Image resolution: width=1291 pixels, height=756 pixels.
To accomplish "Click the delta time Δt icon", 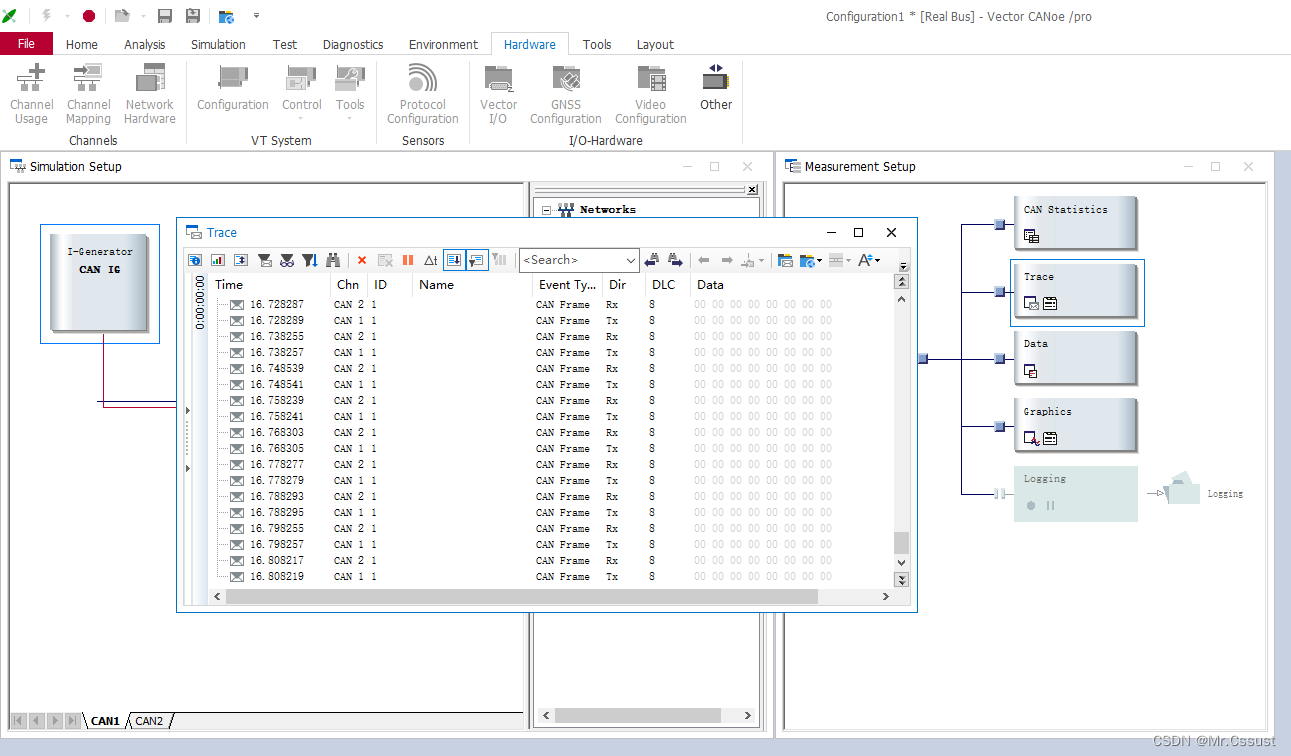I will [431, 260].
